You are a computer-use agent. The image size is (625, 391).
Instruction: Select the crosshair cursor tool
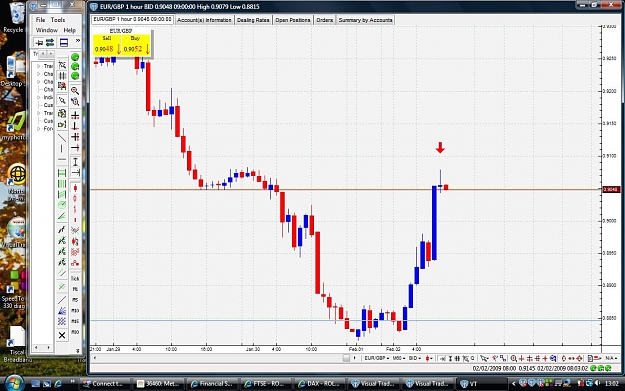tap(75, 116)
